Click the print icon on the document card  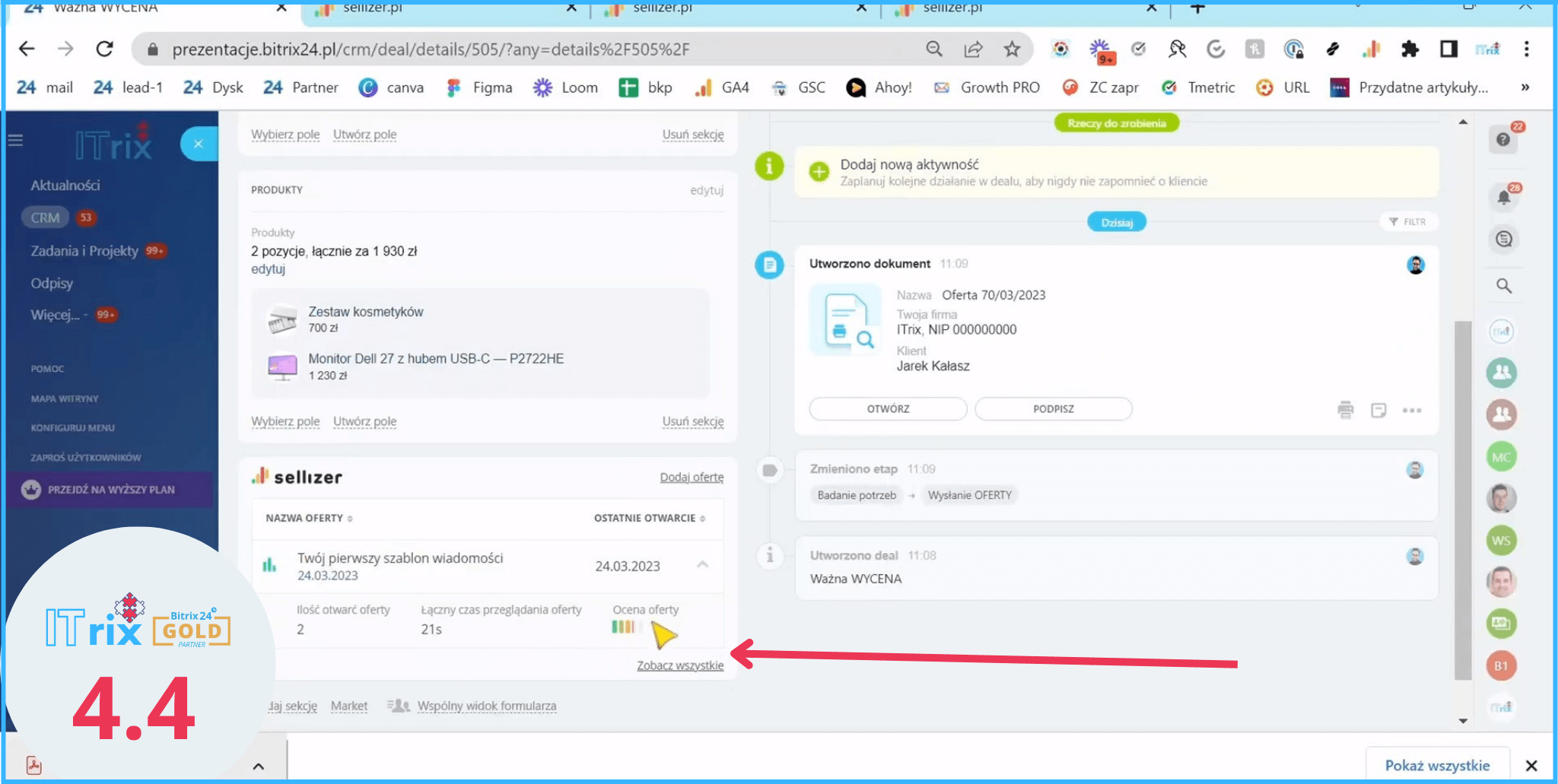(x=1345, y=410)
